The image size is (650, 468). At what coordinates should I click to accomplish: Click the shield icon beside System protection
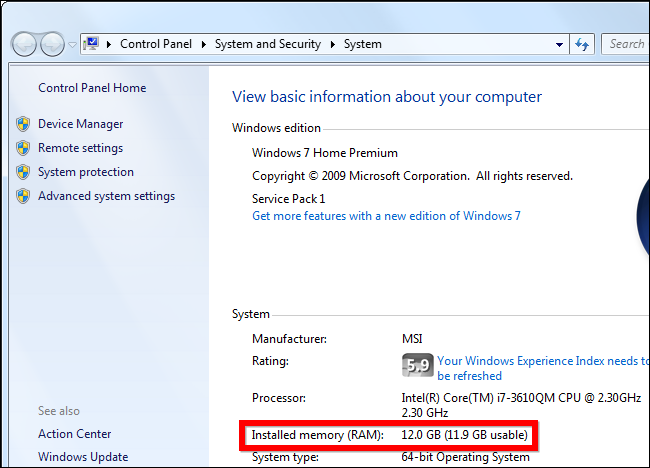(x=23, y=172)
